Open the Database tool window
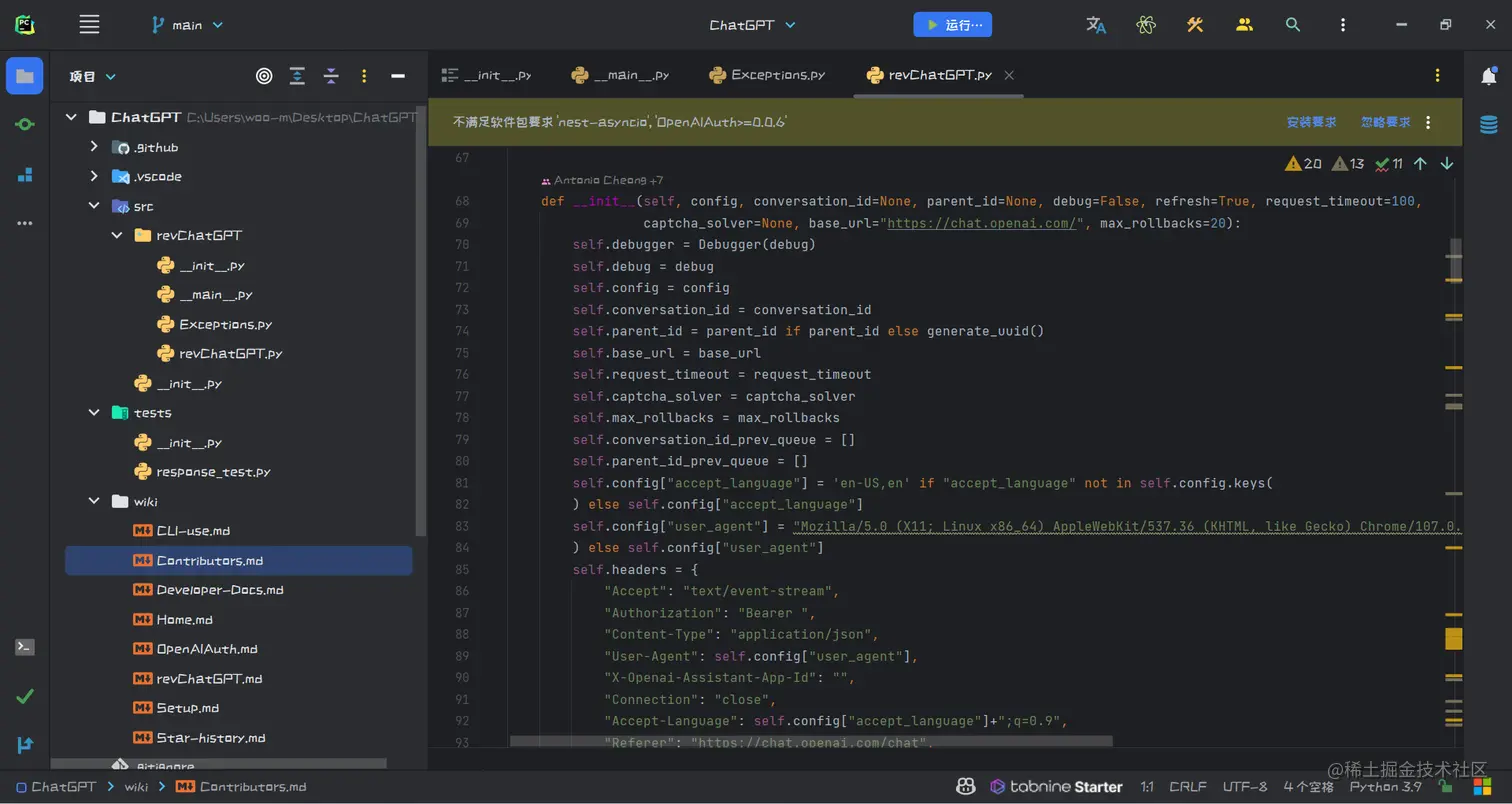Screen dimensions: 1512x804 (1488, 125)
